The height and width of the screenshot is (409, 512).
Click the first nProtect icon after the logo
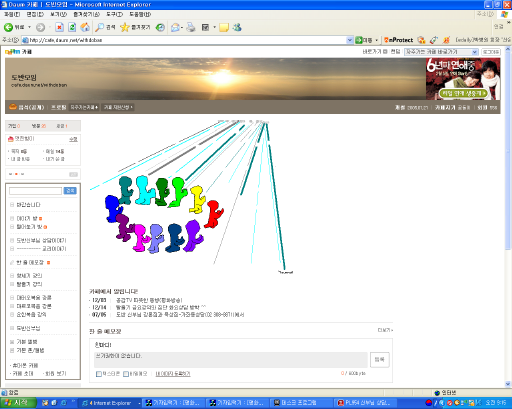tap(422, 40)
